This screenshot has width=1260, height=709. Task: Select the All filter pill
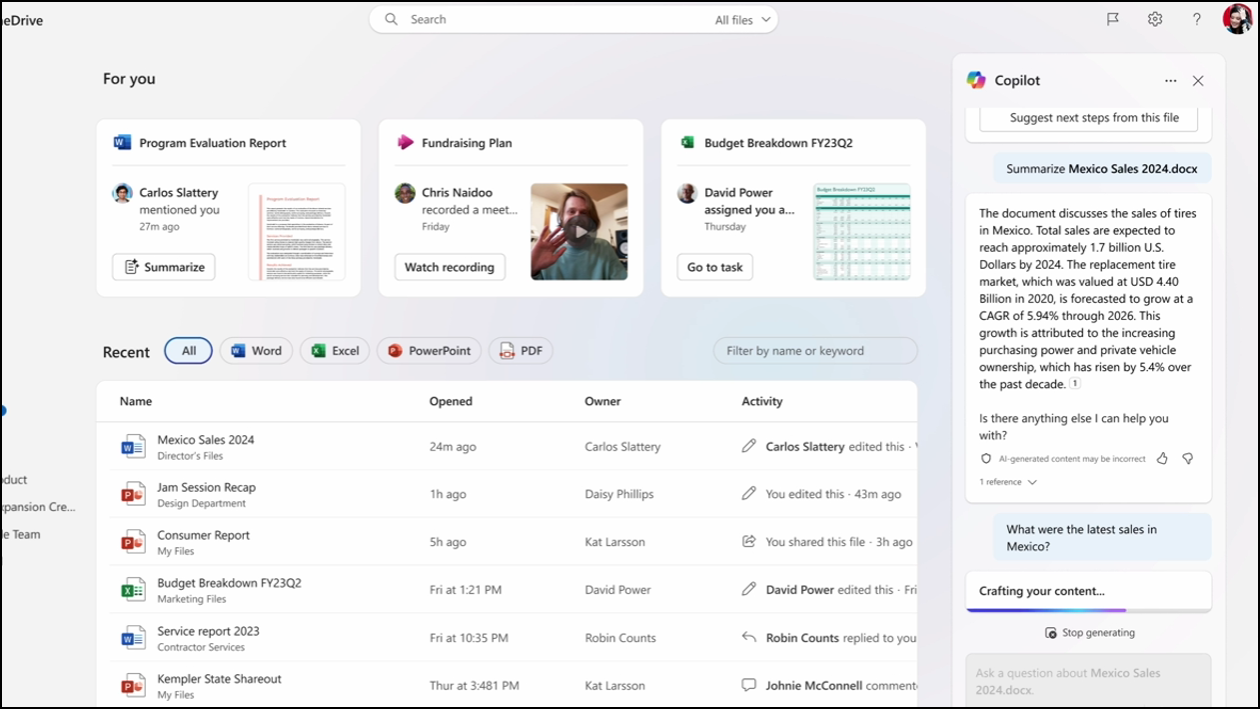pyautogui.click(x=188, y=351)
